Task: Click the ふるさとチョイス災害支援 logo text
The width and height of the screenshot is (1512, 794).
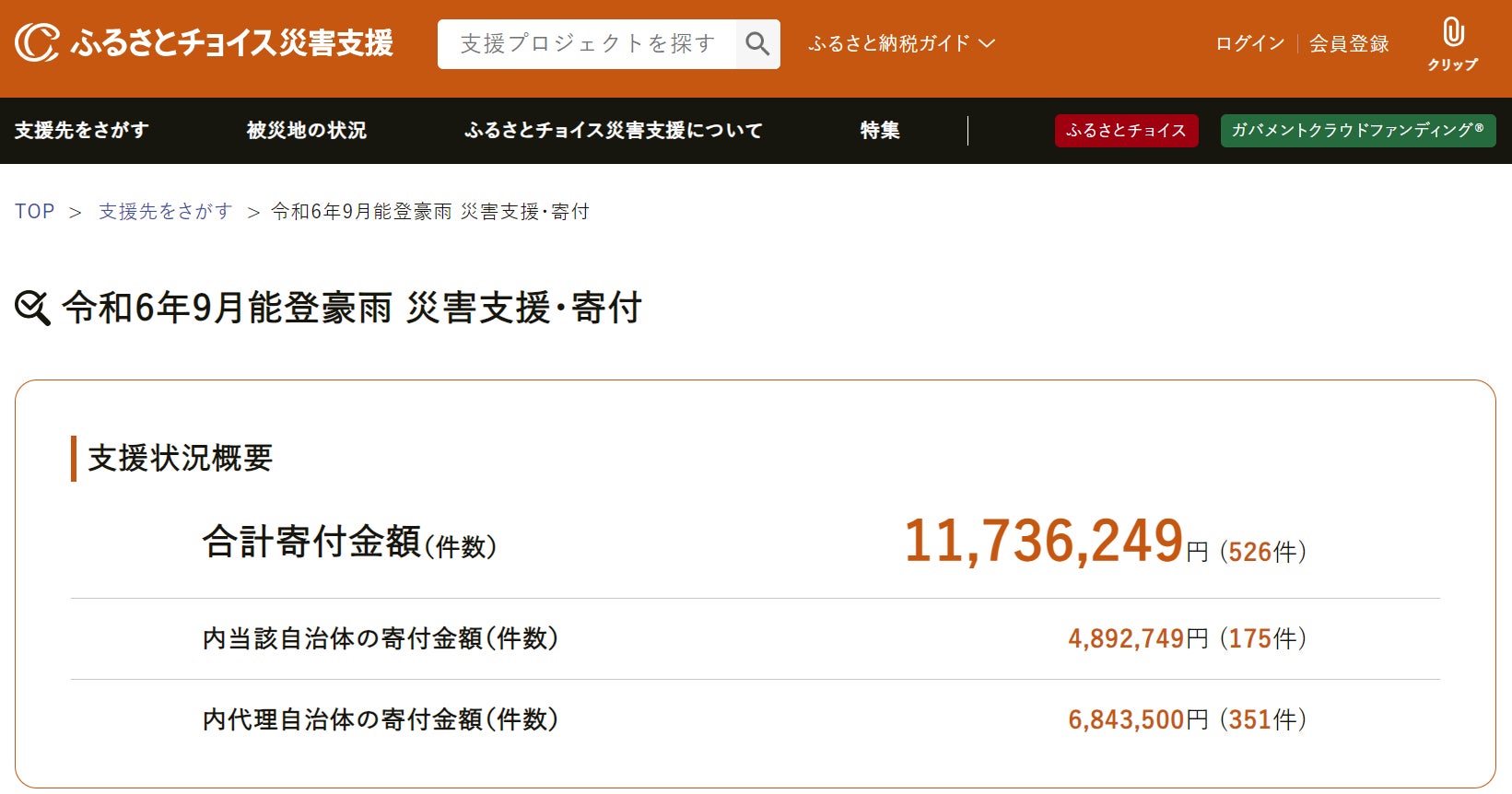Action: point(231,43)
